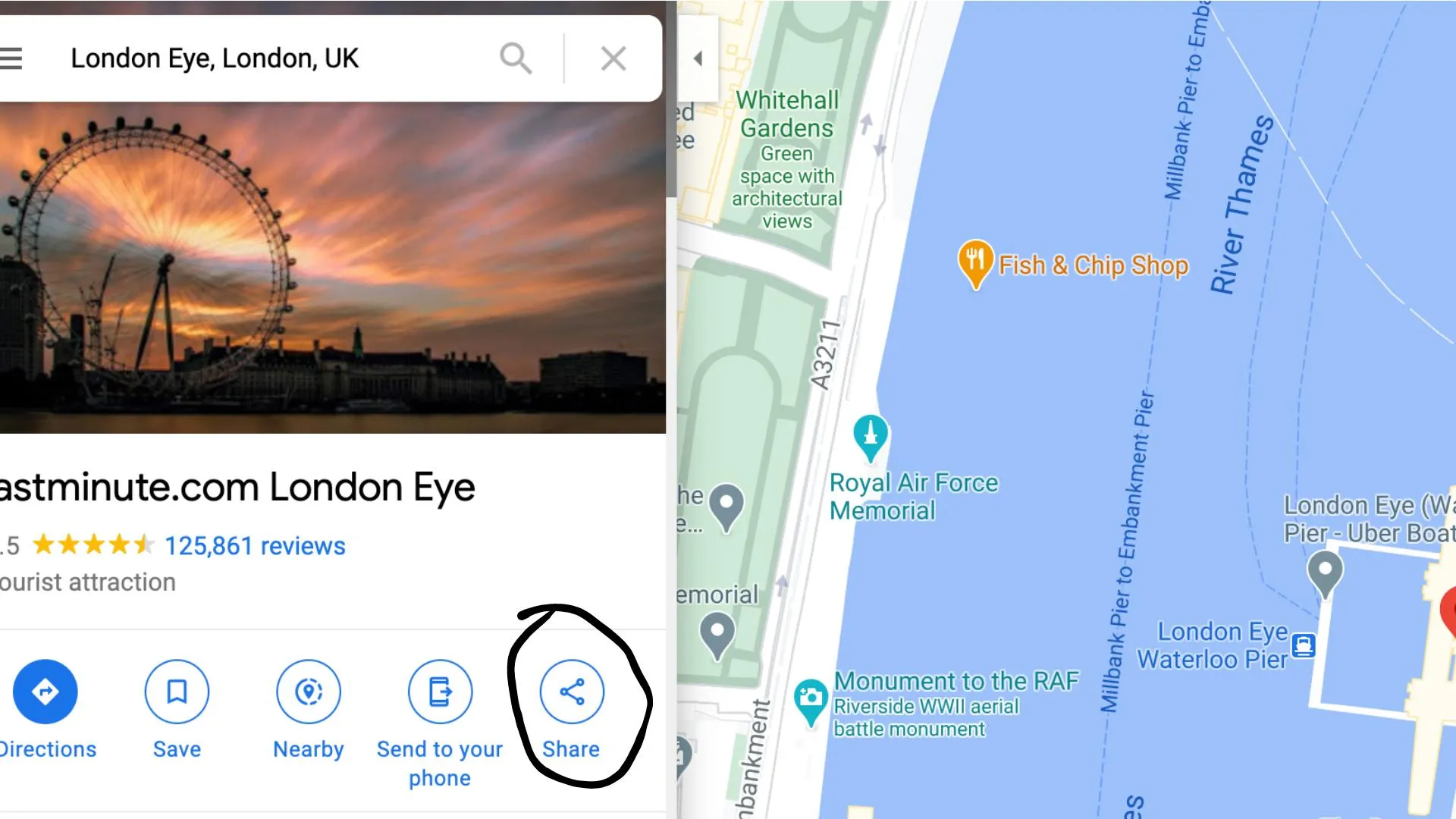Screen dimensions: 1456x819
Task: Click the Directions icon button
Action: point(45,692)
